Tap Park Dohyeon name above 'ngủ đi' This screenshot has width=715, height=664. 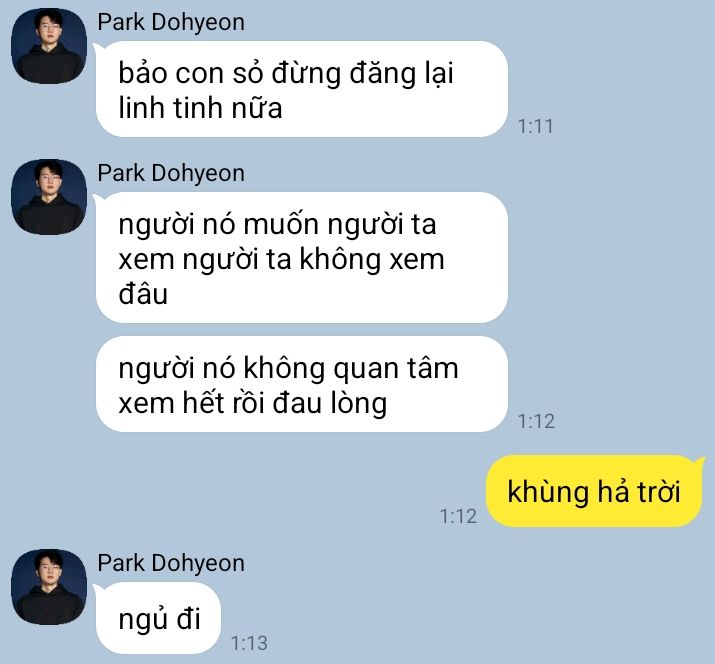coord(171,563)
